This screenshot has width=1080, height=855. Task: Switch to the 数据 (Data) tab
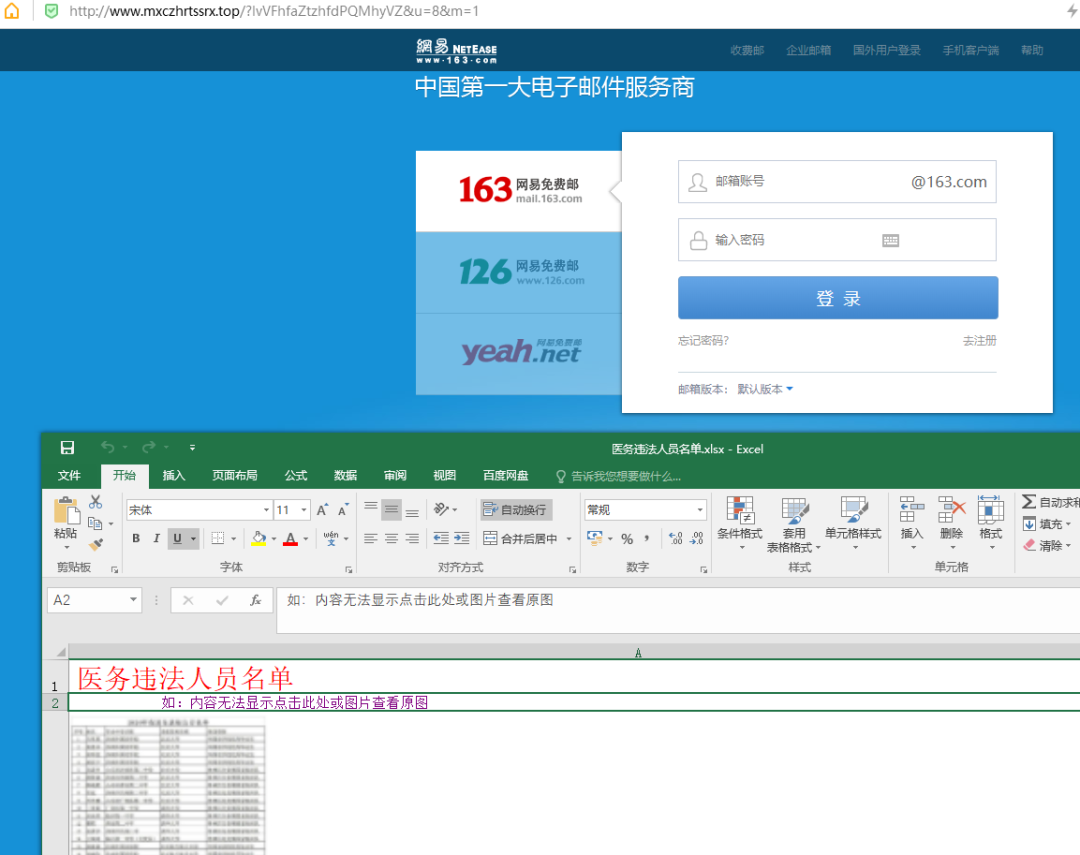(346, 475)
